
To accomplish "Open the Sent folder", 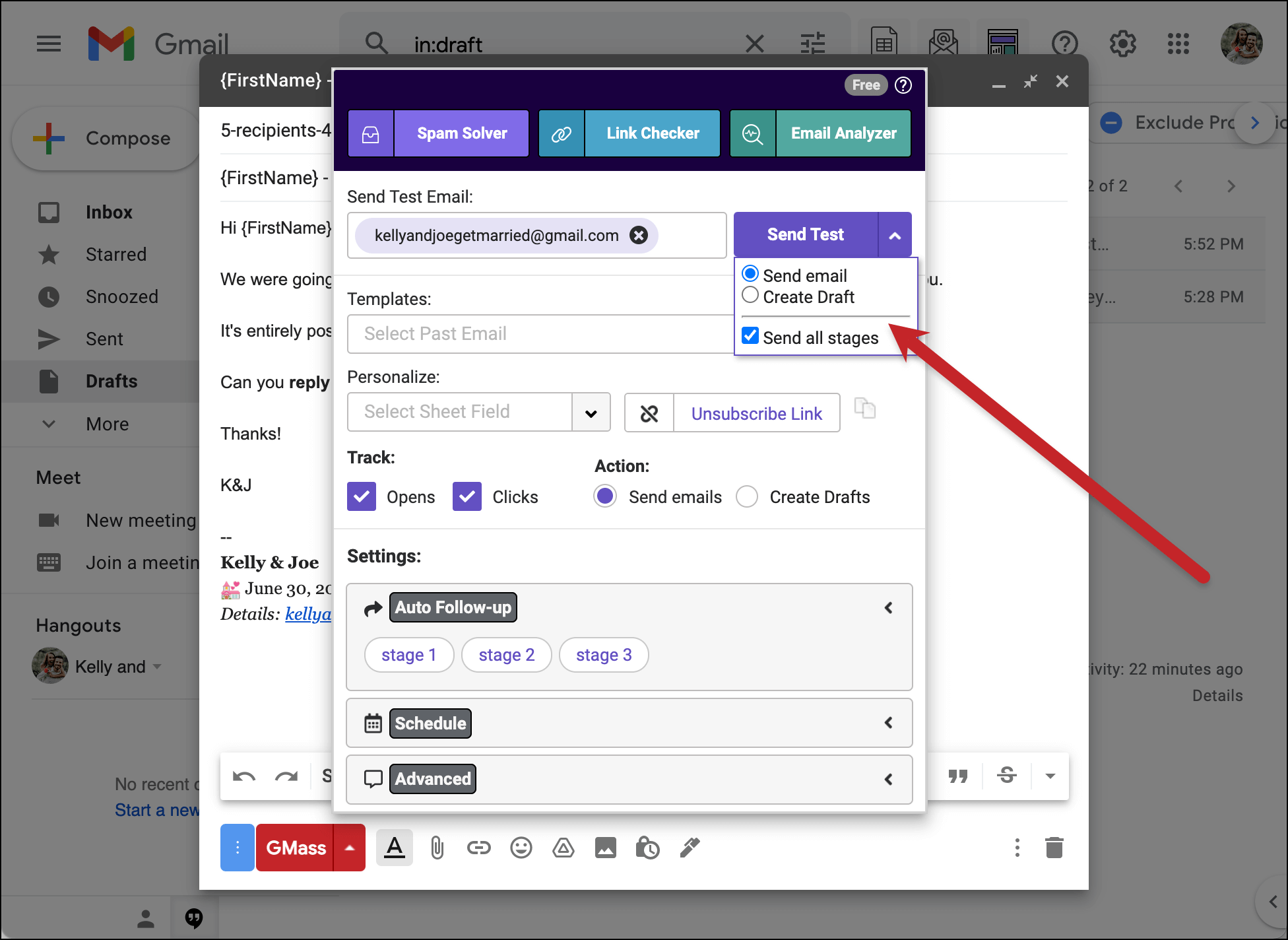I will 104,339.
